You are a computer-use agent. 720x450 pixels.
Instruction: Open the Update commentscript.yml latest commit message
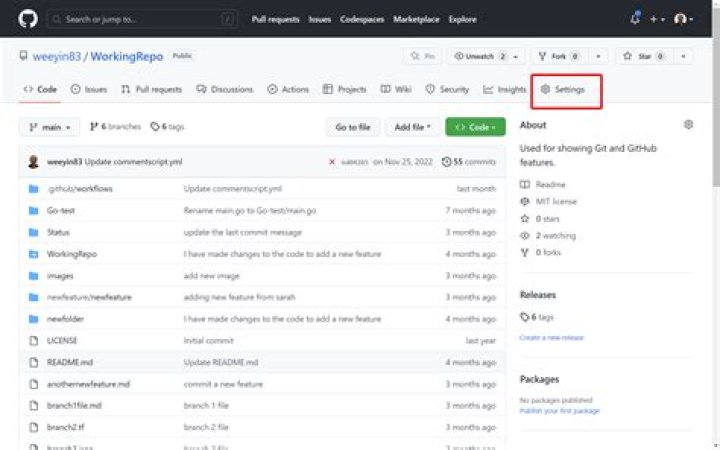134,162
